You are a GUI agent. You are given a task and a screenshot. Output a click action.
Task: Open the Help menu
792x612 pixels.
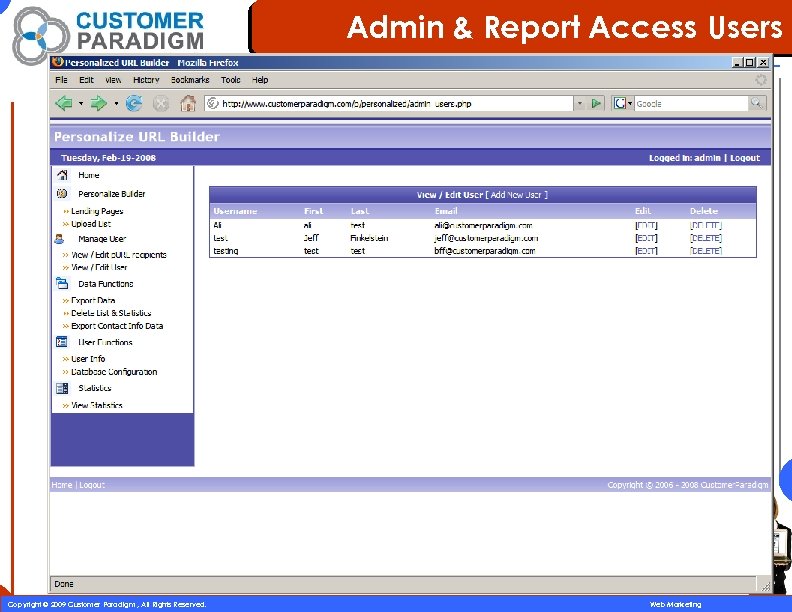point(260,80)
